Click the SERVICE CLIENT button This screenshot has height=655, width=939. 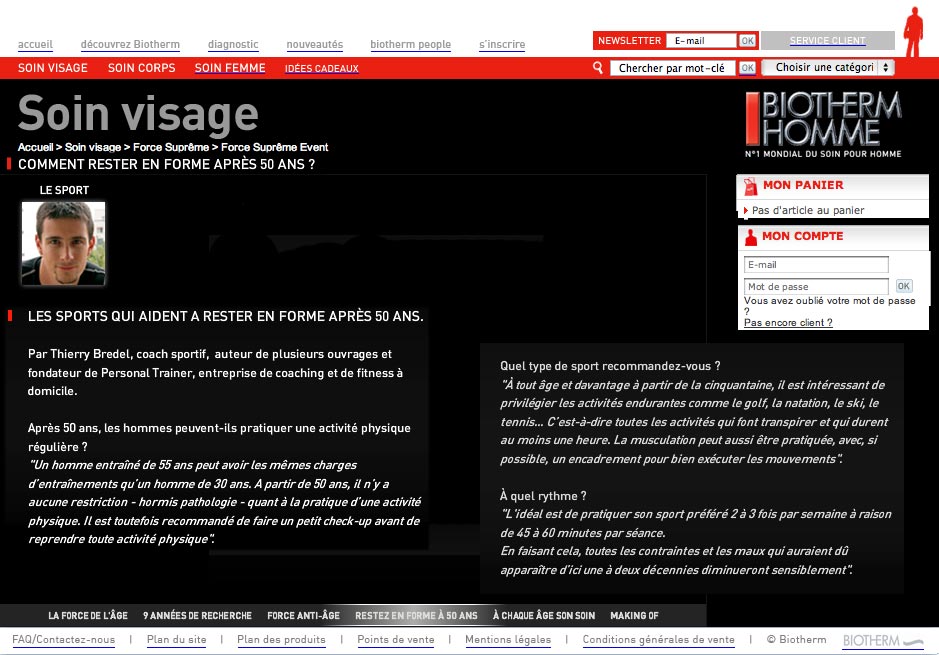[x=828, y=41]
